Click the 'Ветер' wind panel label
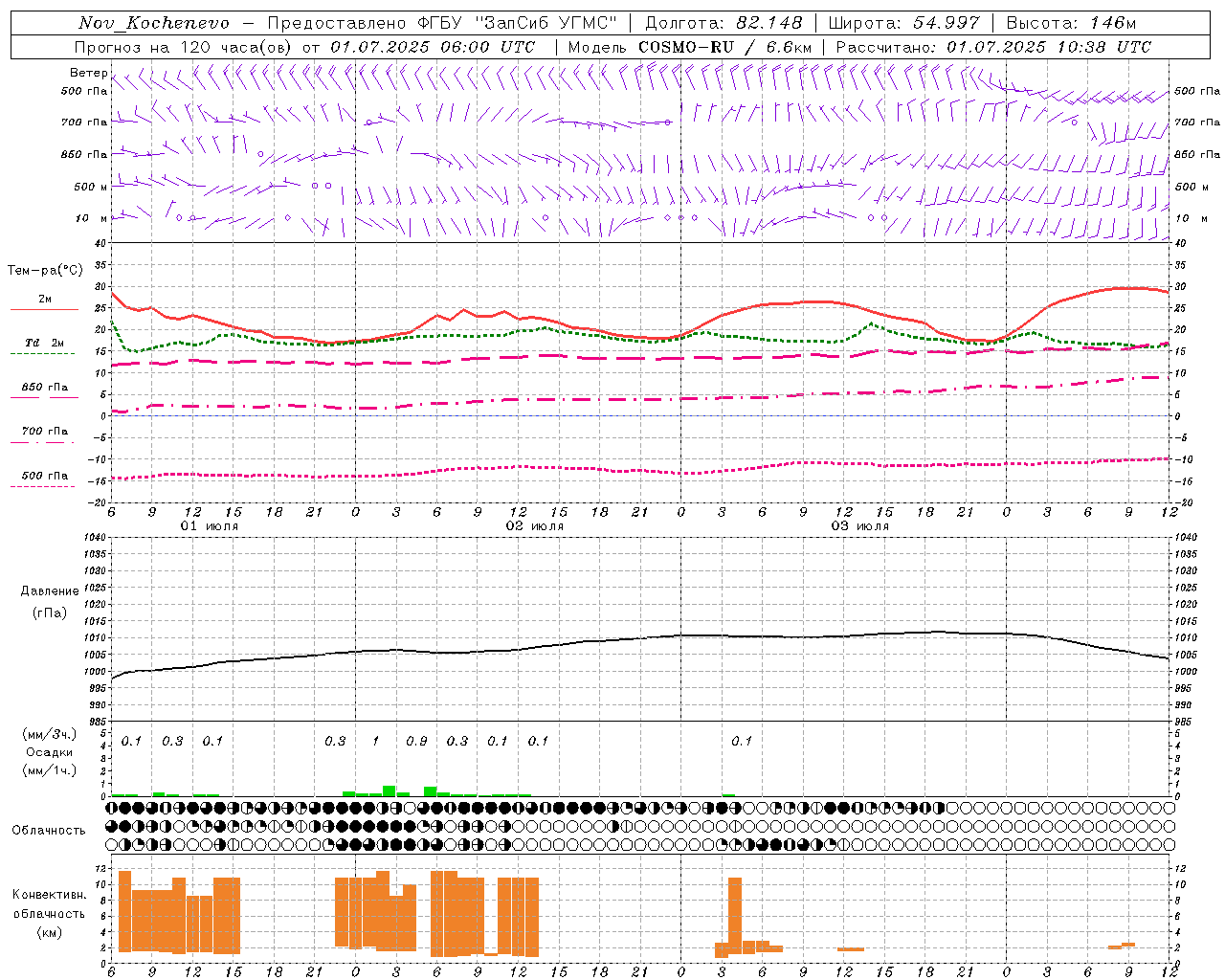Image resolution: width=1225 pixels, height=980 pixels. pos(88,73)
